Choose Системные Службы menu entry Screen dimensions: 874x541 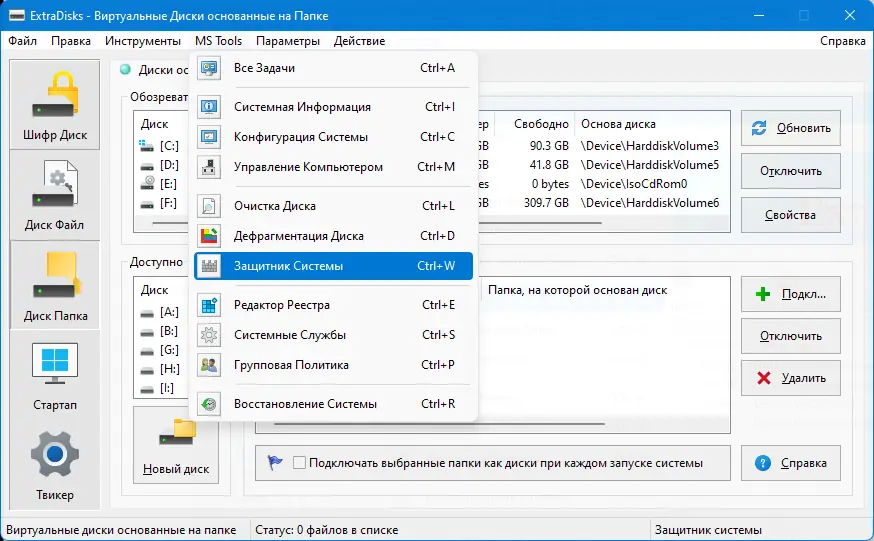coord(333,335)
